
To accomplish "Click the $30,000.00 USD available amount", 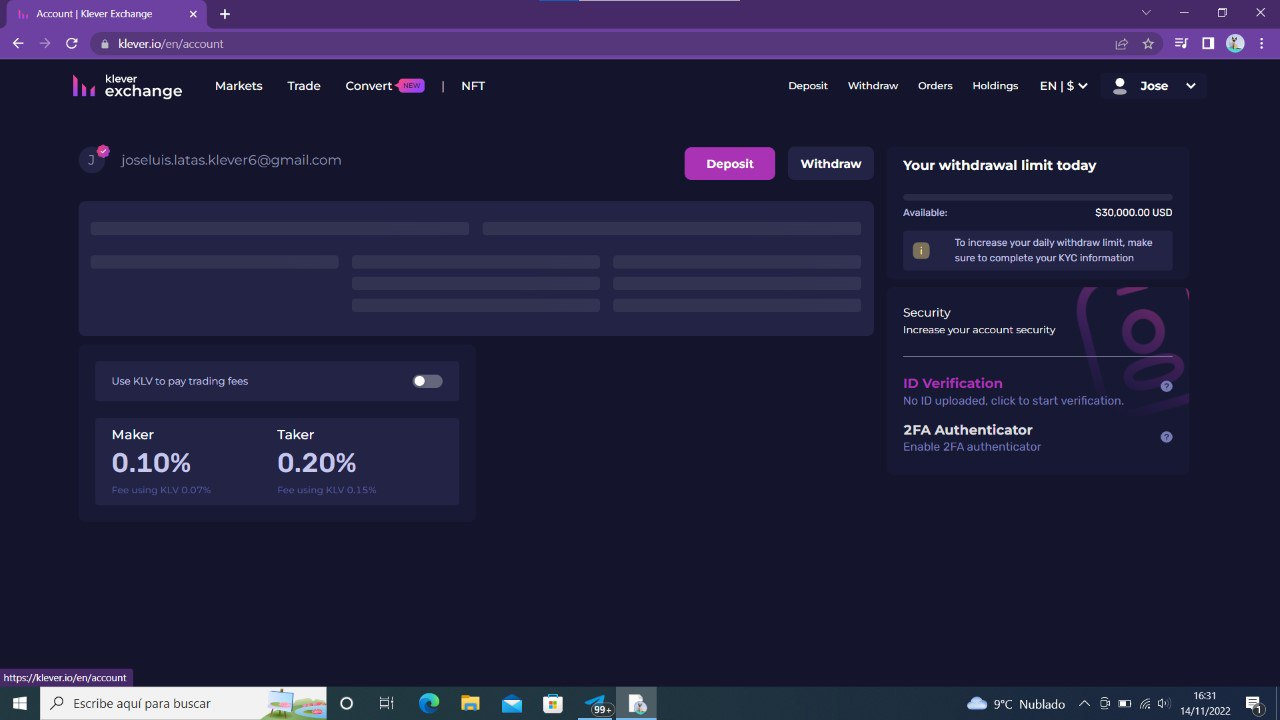I will coord(1133,213).
